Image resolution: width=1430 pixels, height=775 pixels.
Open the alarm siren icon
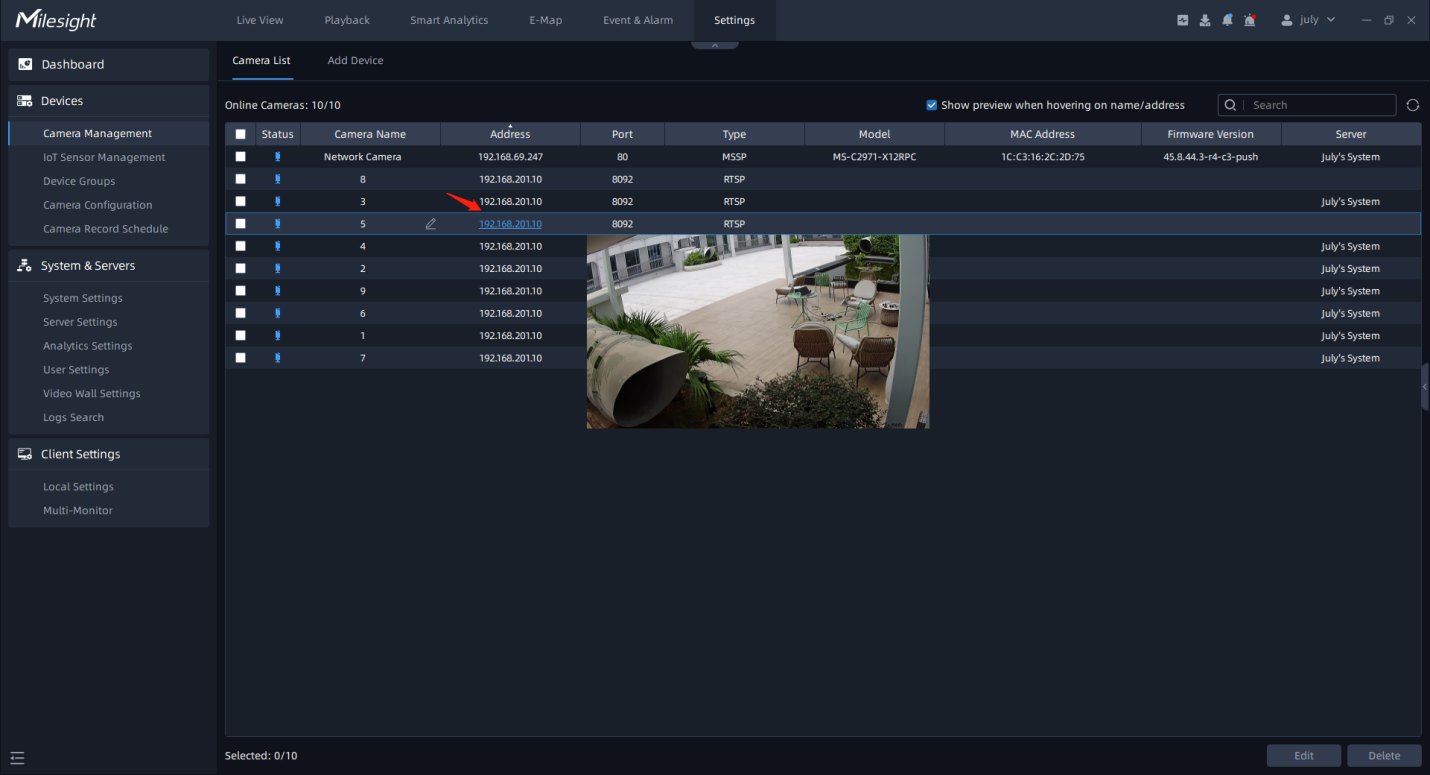[x=1250, y=20]
